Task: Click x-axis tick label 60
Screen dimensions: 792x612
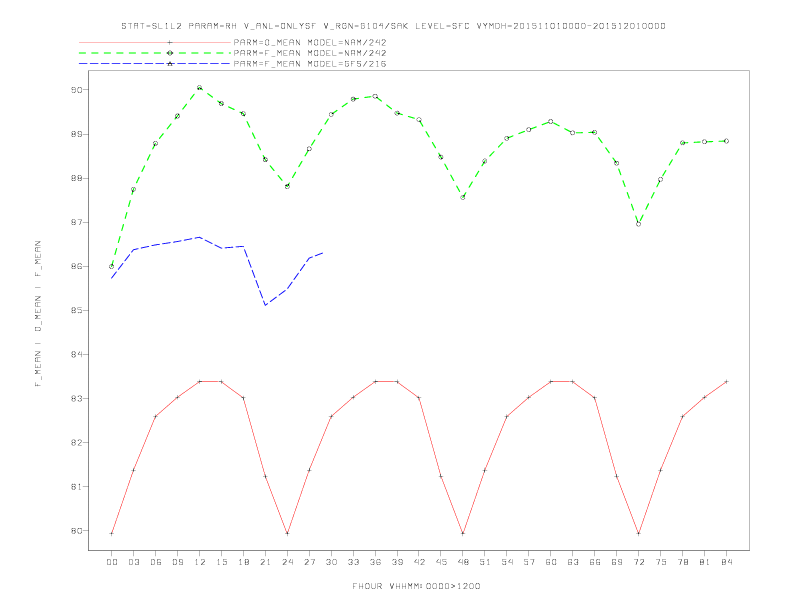Action: pos(551,562)
